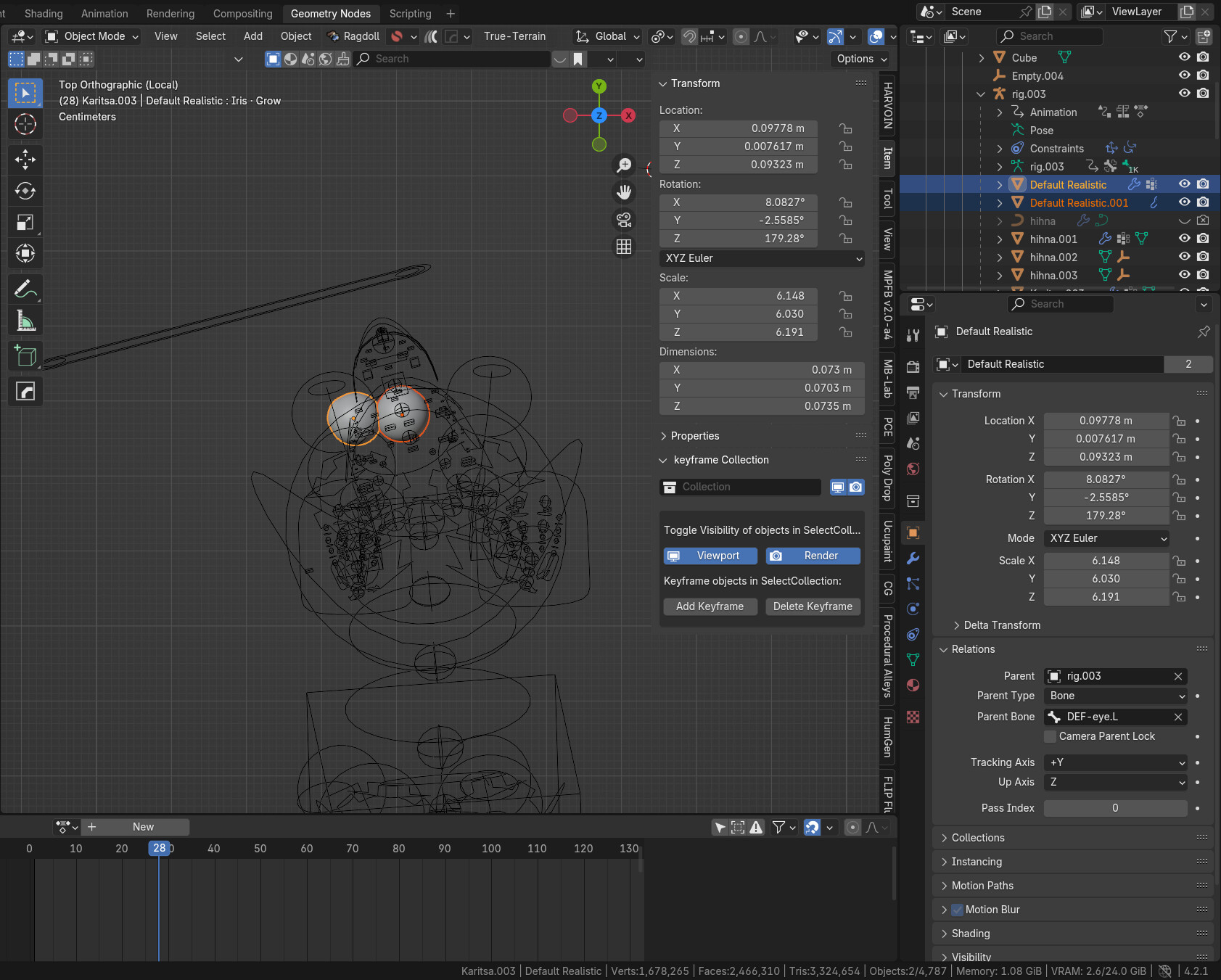1221x980 pixels.
Task: Click Delete Keyframe button
Action: pyautogui.click(x=813, y=606)
